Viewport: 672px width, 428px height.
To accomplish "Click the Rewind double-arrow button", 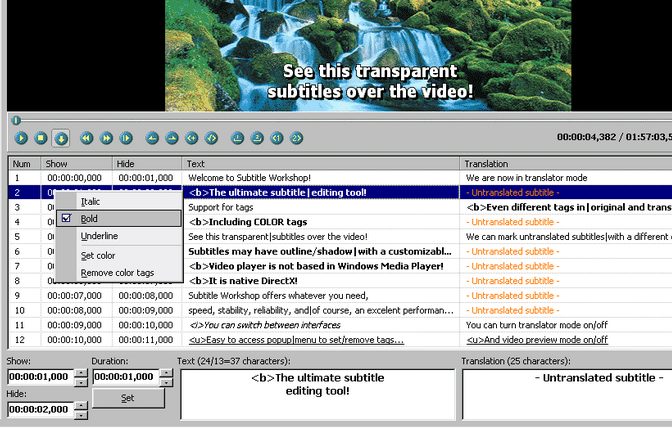I will (87, 138).
